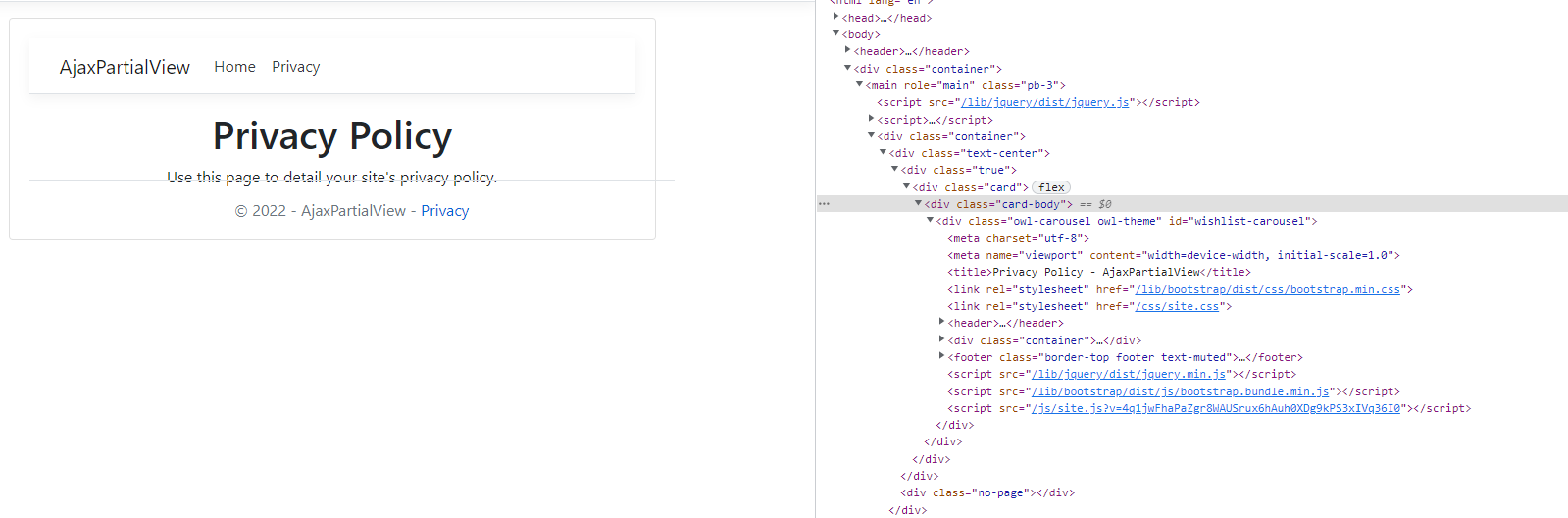
Task: Collapse the main role=main node
Action: tap(860, 84)
